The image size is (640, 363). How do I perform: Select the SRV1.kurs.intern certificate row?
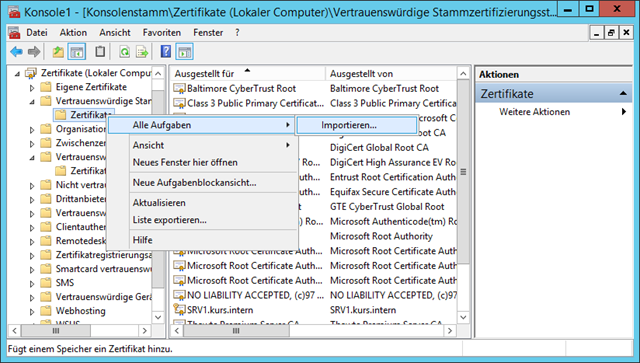tap(314, 310)
